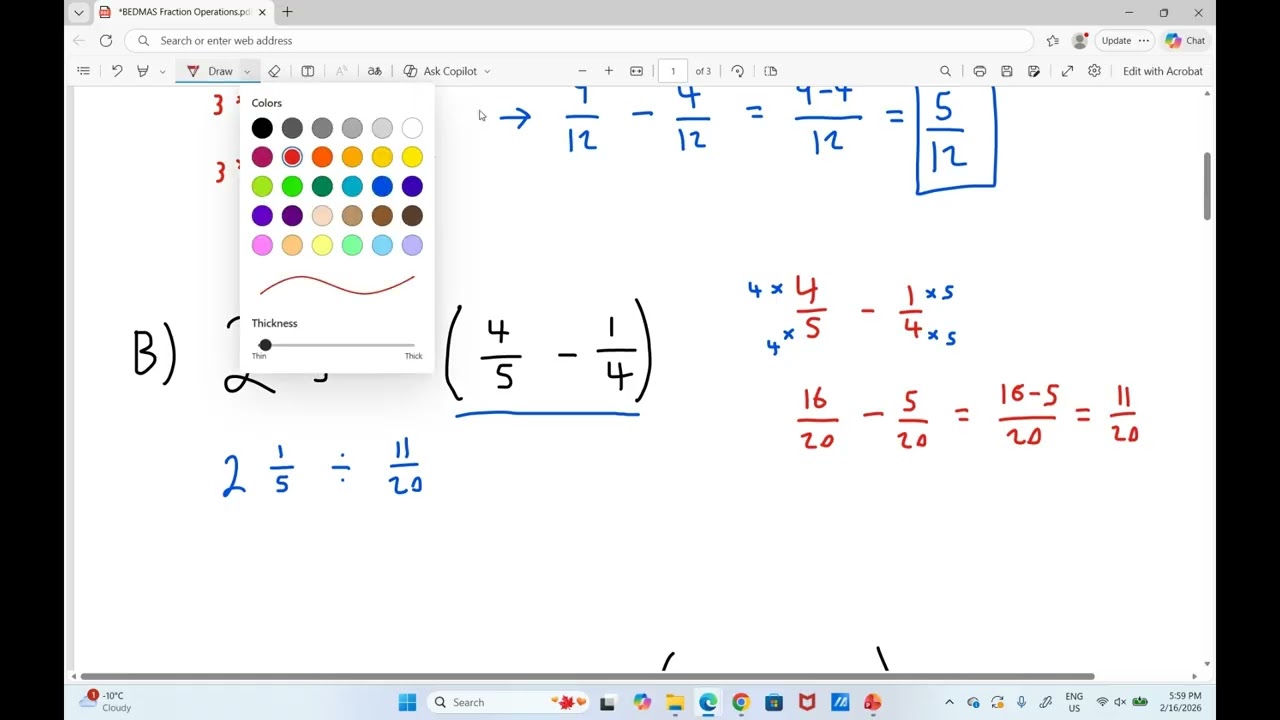Open the table of contents panel
The image size is (1280, 720).
[x=83, y=71]
